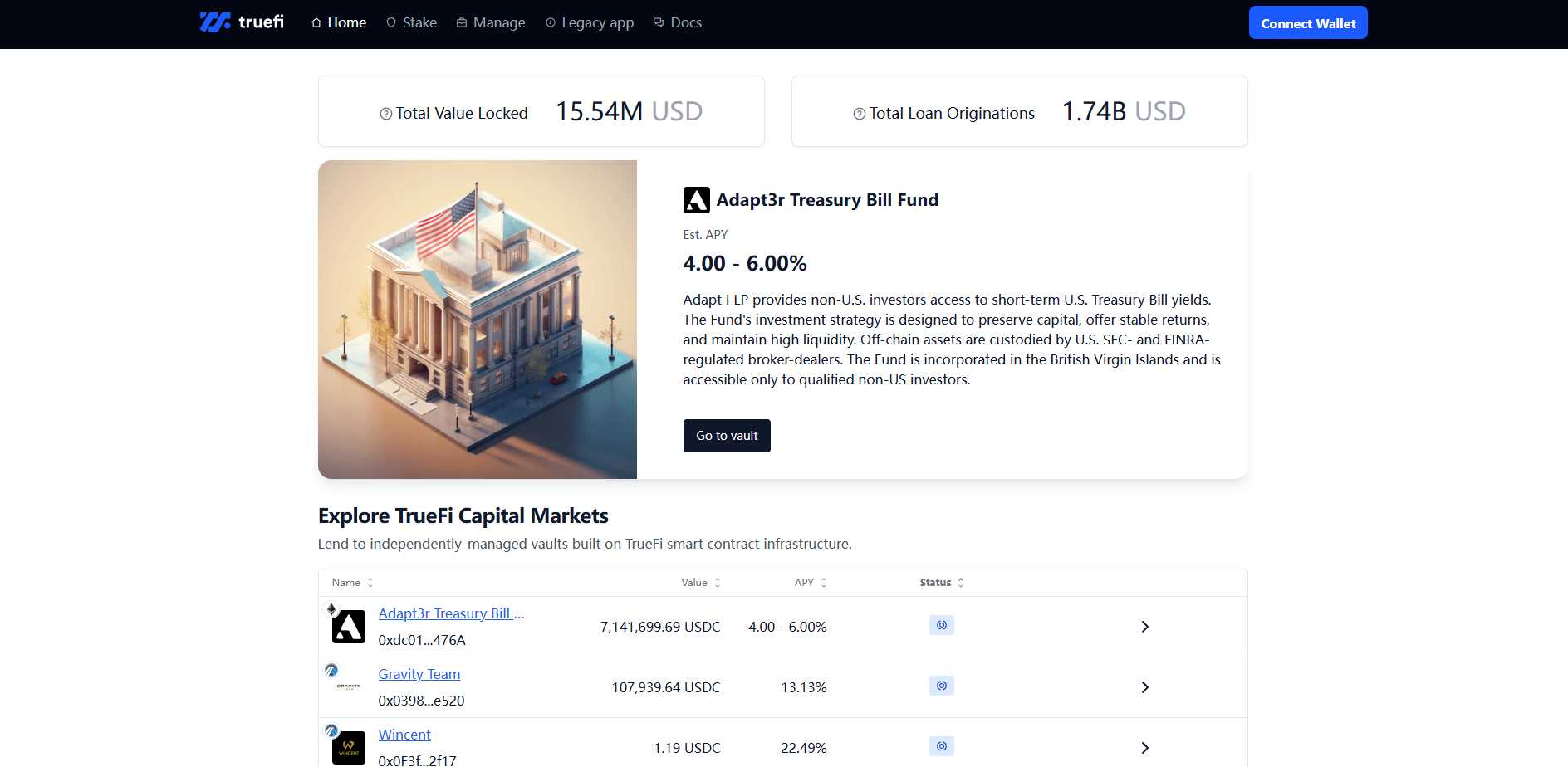
Task: Click the status icon in Adapt3r row
Action: [x=941, y=625]
